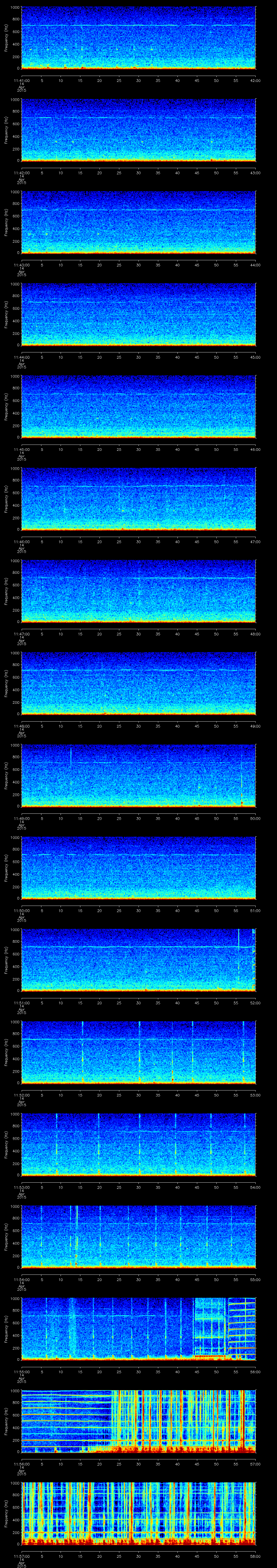Image resolution: width=277 pixels, height=1568 pixels.
Task: Click the 30-second tick label under the 11:45:00 panel
Action: [x=139, y=449]
